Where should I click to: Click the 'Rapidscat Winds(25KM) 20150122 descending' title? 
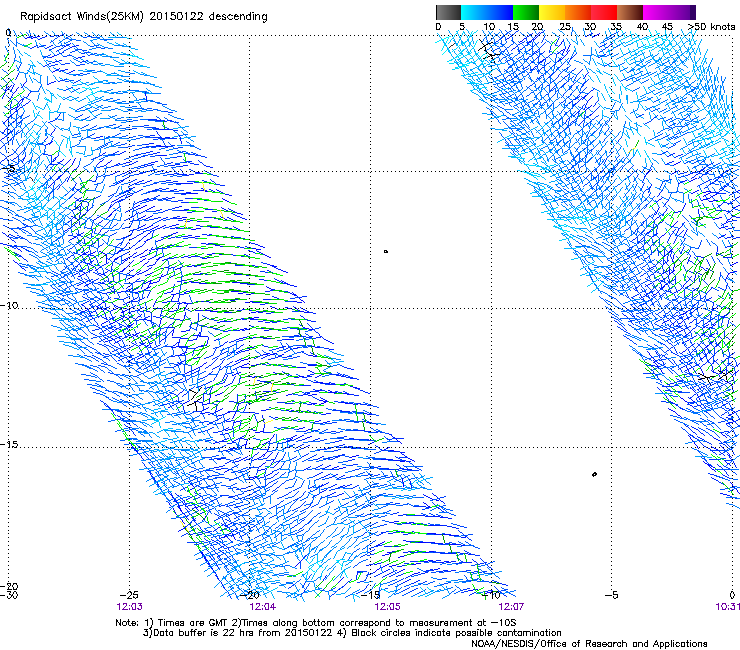143,17
